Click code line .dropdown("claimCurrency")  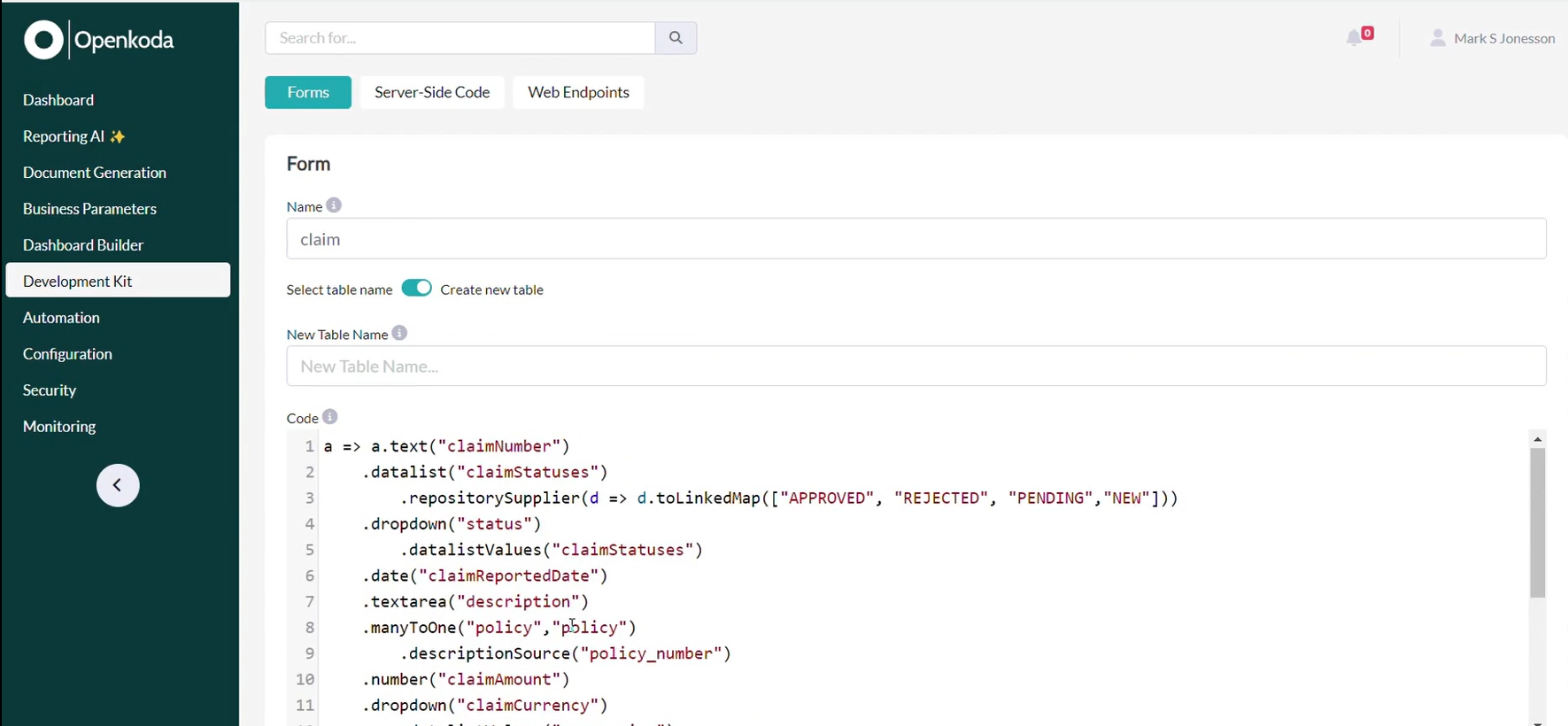click(485, 705)
